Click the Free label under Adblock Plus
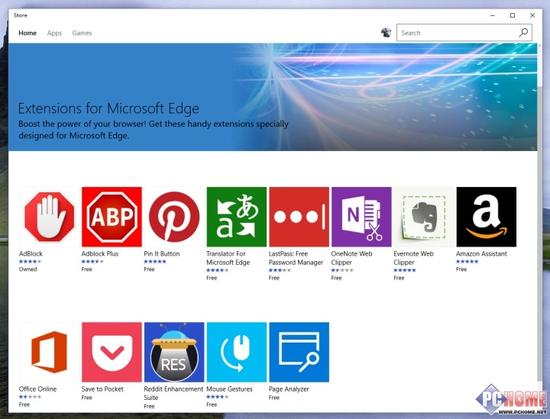 click(x=87, y=269)
